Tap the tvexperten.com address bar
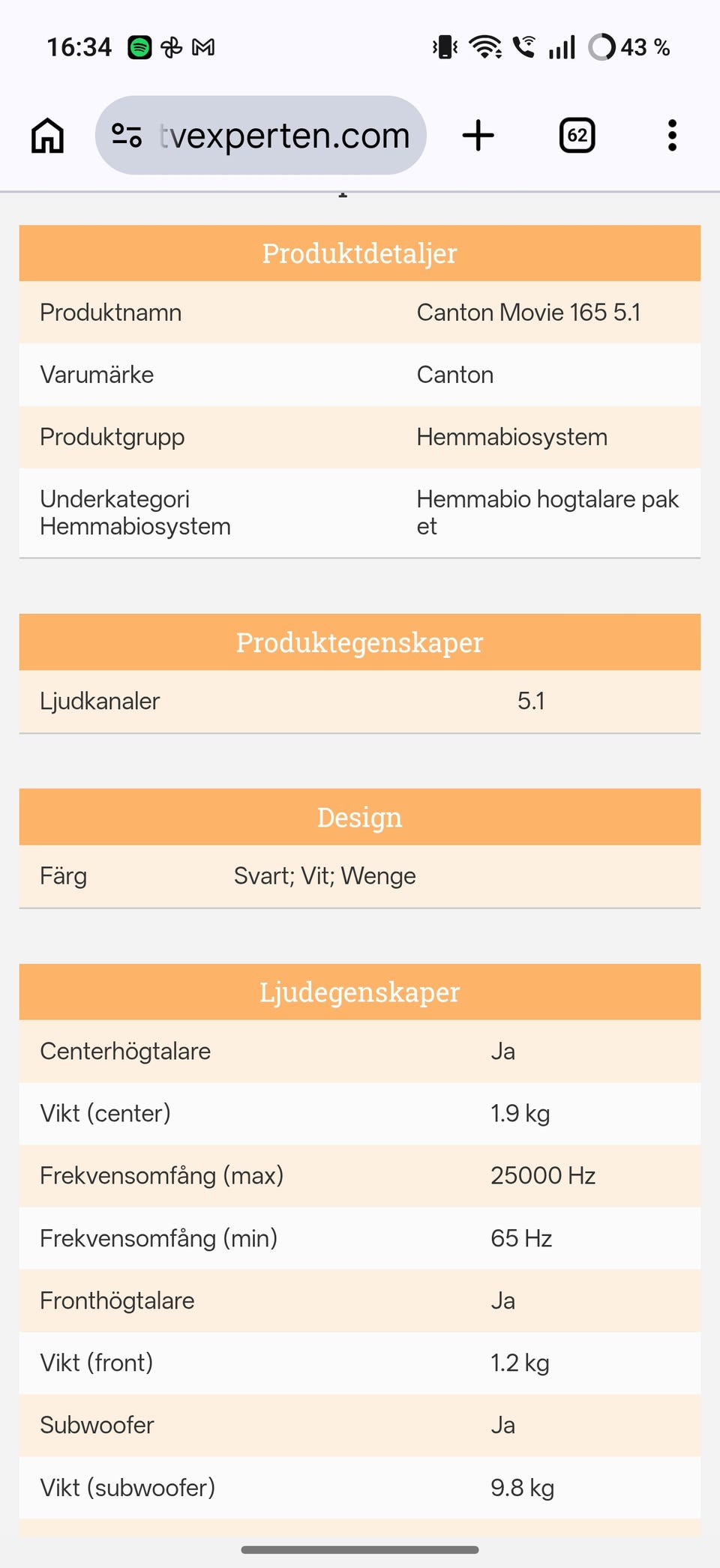The height and width of the screenshot is (1568, 720). pyautogui.click(x=283, y=136)
